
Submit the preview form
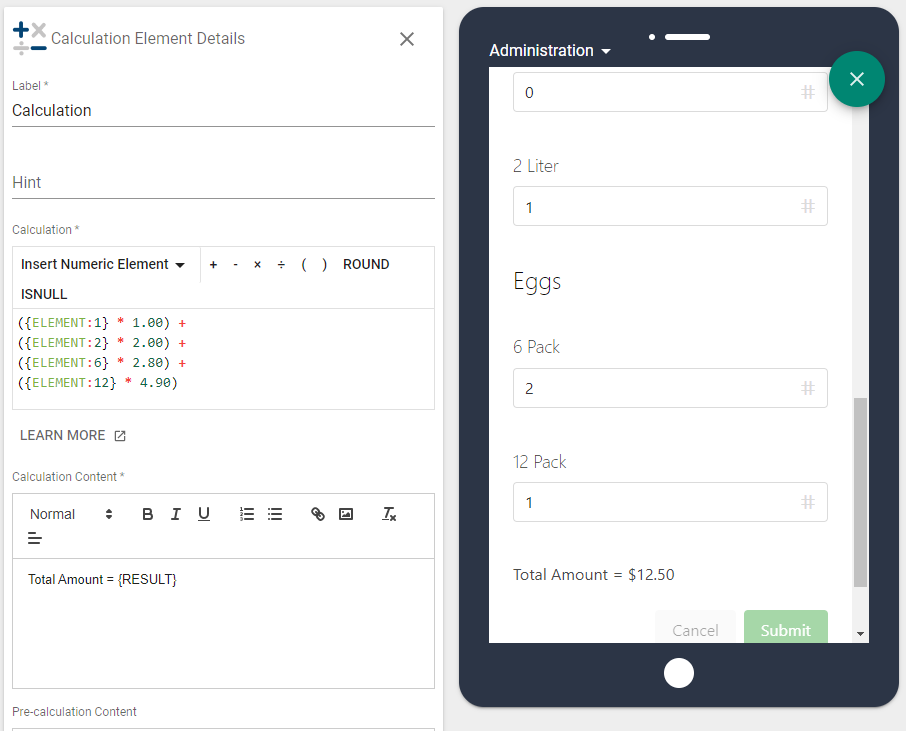click(x=786, y=628)
